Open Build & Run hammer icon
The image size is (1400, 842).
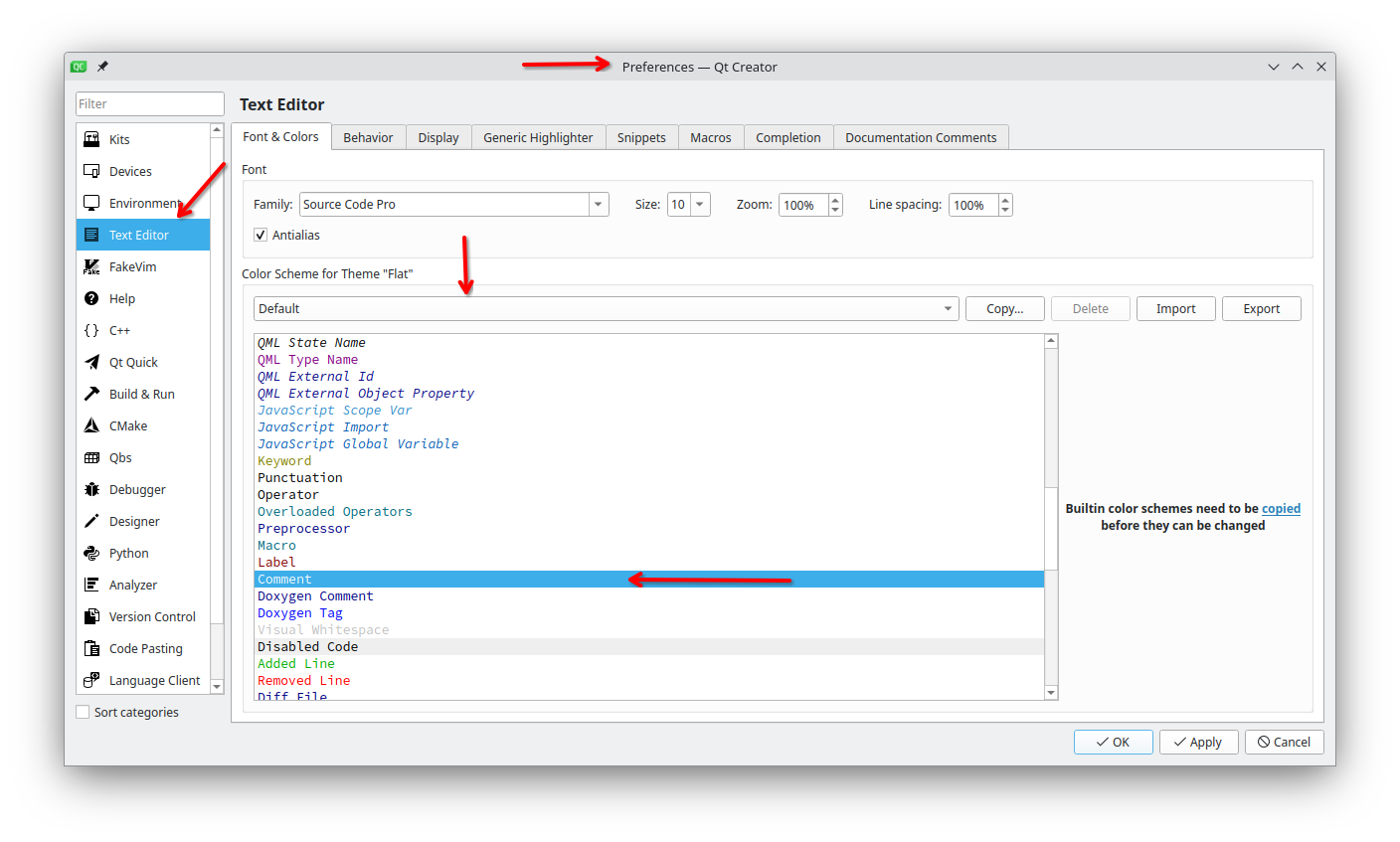point(91,394)
